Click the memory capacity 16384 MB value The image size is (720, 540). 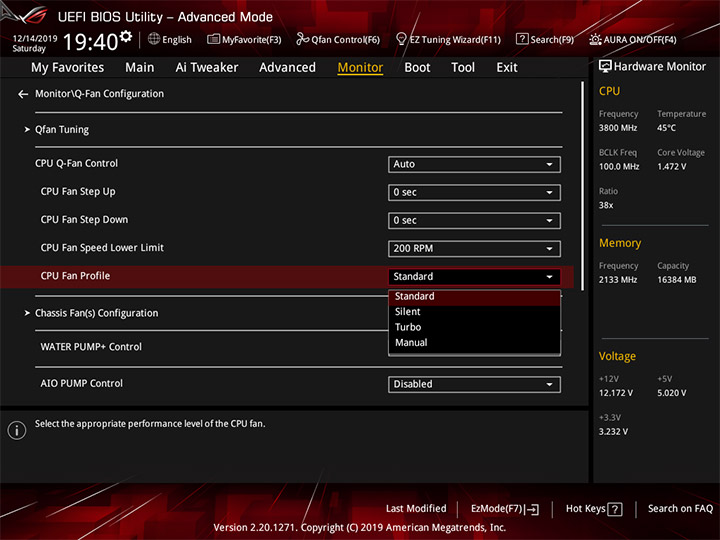click(676, 280)
